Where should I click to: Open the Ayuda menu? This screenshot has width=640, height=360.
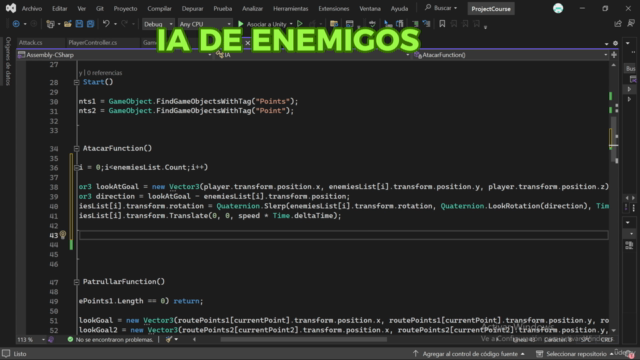pos(399,9)
